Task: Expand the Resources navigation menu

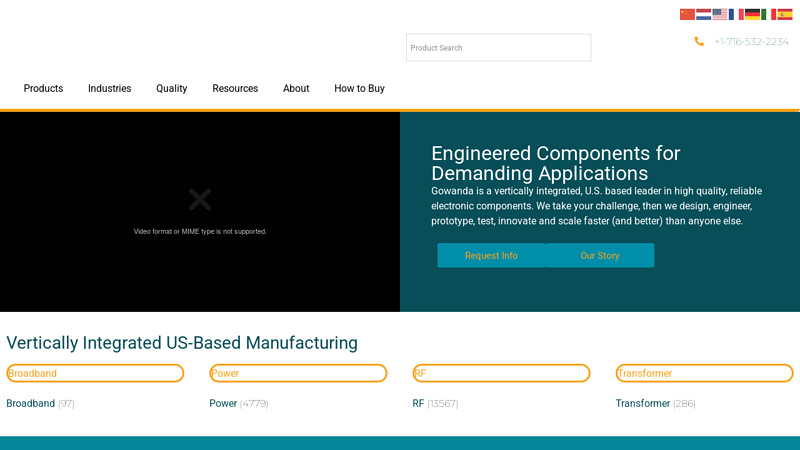Action: 235,89
